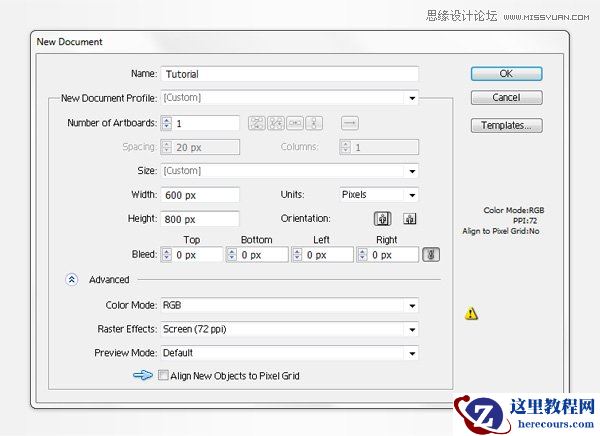Click the Color Mode:RGB summary text
Image resolution: width=600 pixels, height=436 pixels.
tap(514, 210)
